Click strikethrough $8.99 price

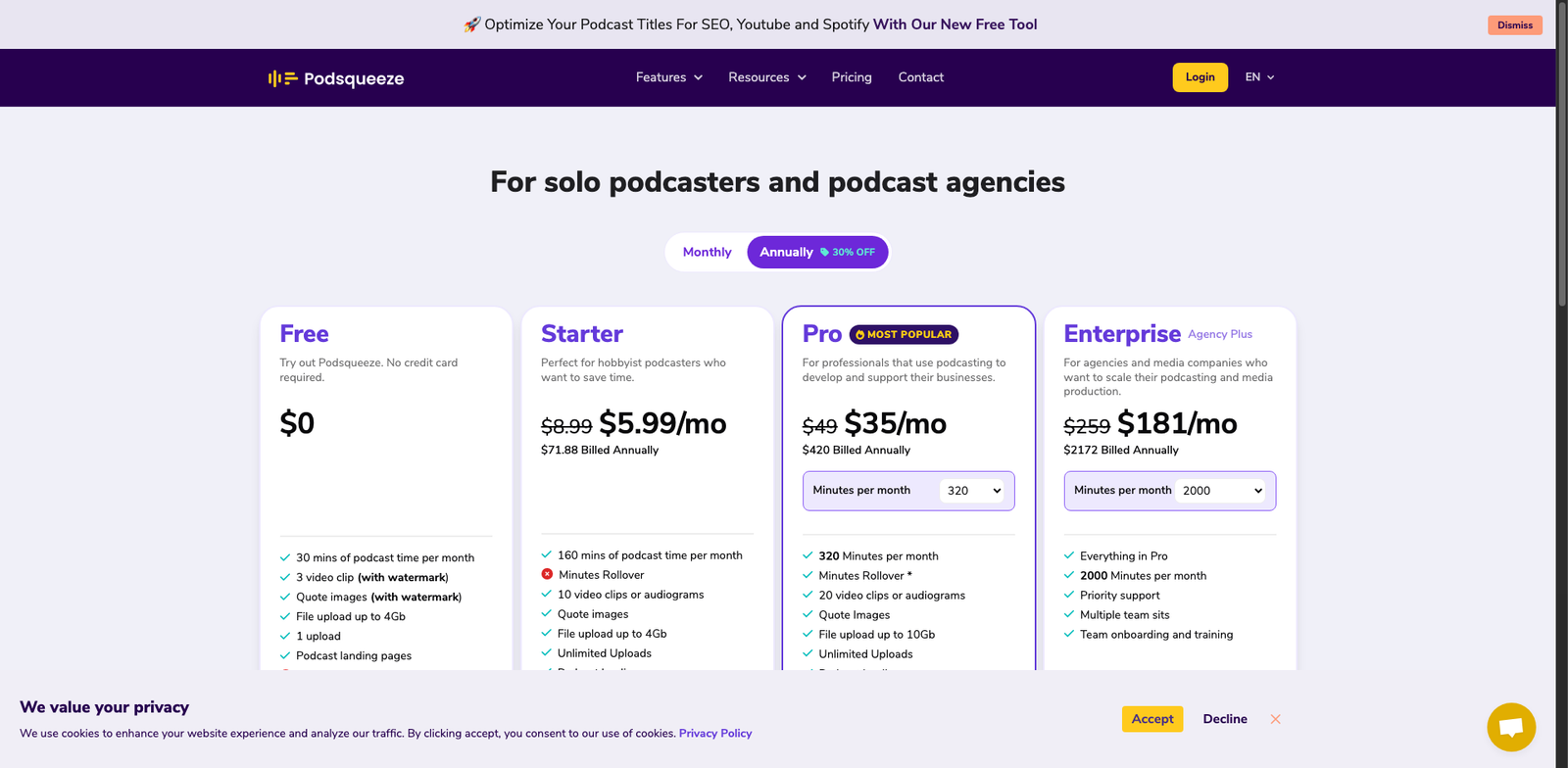coord(566,426)
